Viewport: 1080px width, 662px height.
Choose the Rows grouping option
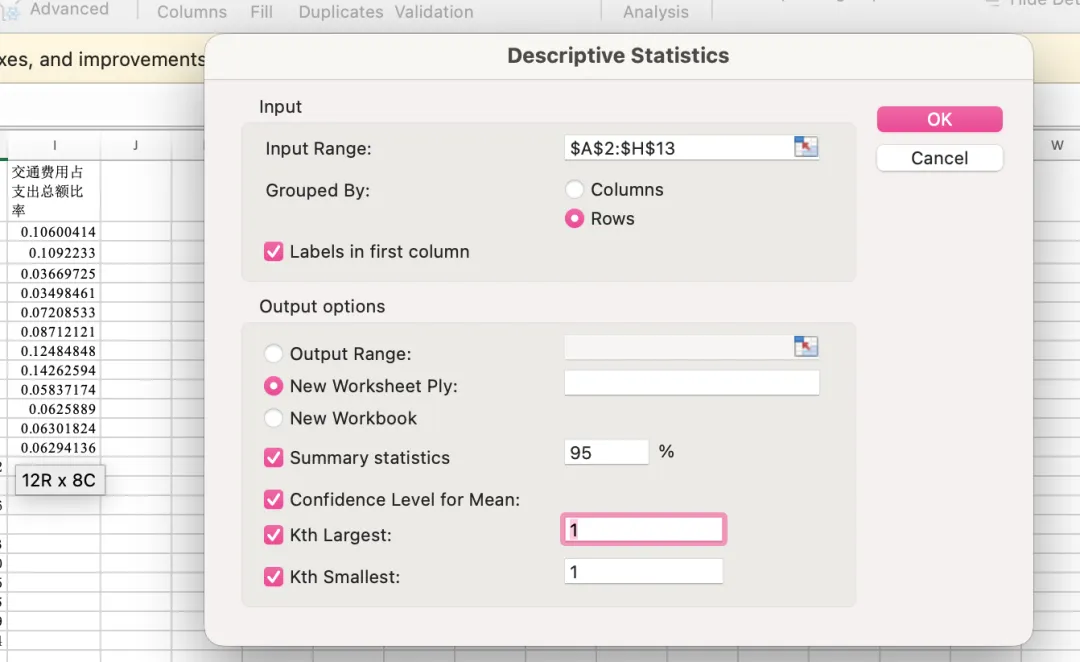[574, 219]
